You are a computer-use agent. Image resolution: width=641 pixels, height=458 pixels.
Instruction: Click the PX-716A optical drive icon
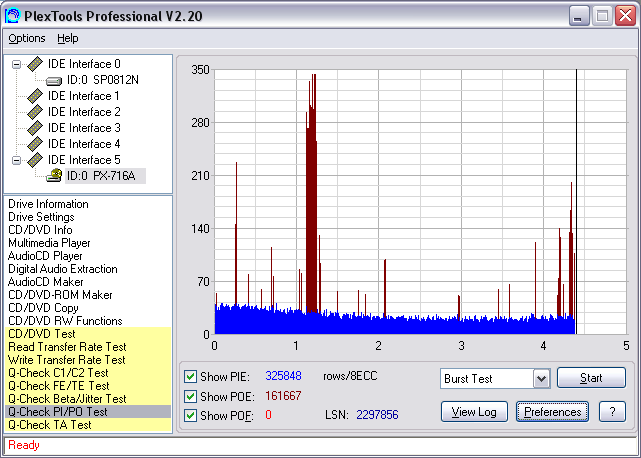click(x=54, y=175)
